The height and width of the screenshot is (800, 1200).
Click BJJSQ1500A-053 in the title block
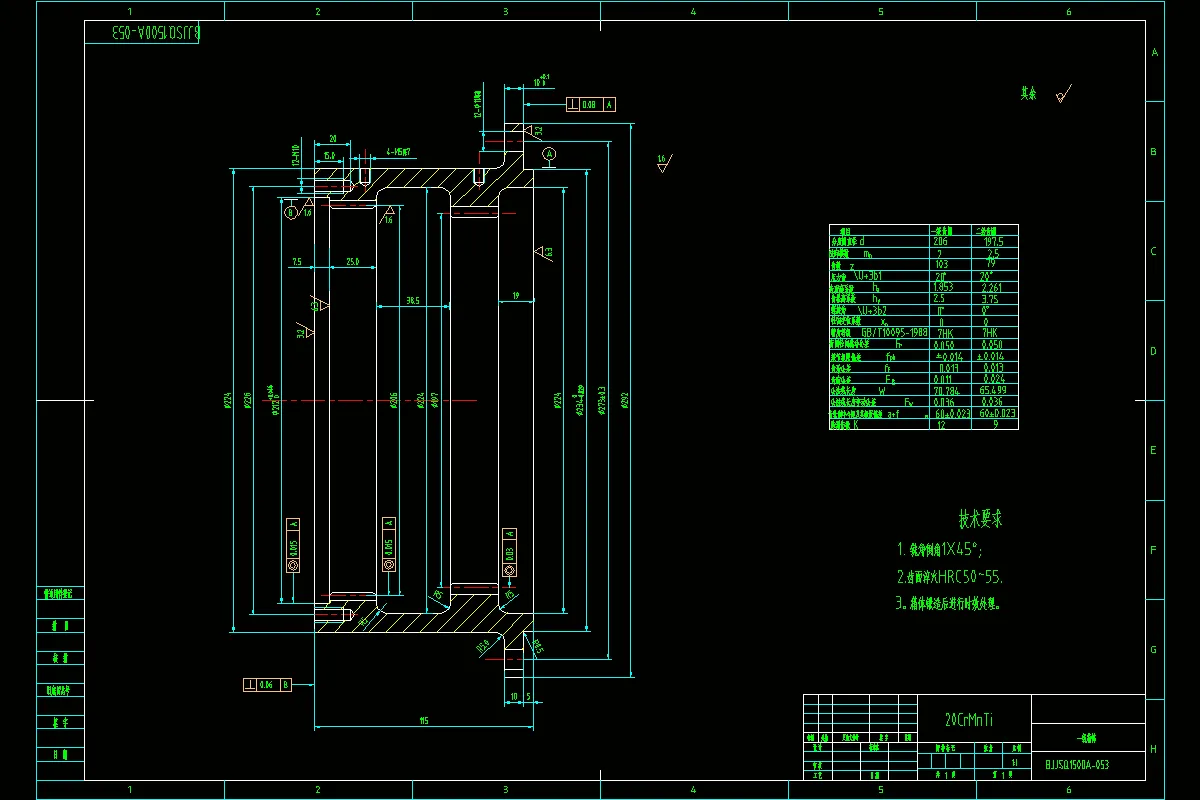coord(1076,765)
